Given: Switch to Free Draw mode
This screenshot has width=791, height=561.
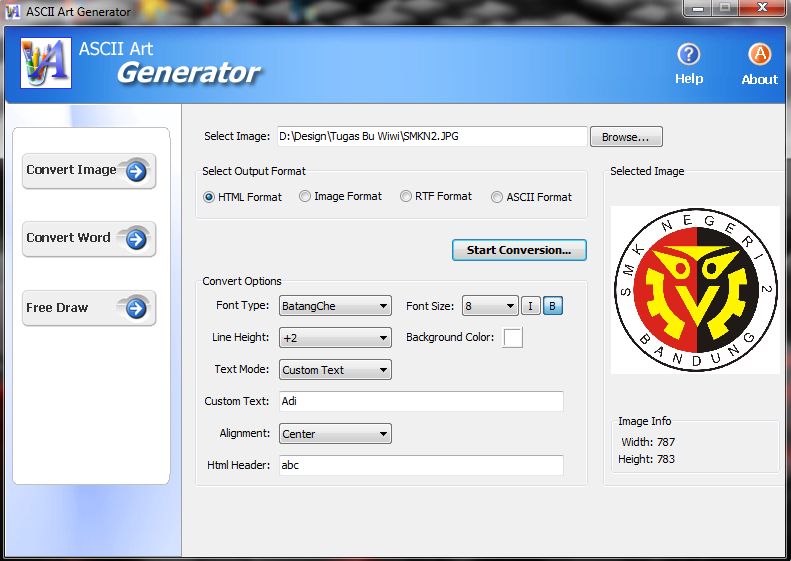Looking at the screenshot, I should point(89,308).
